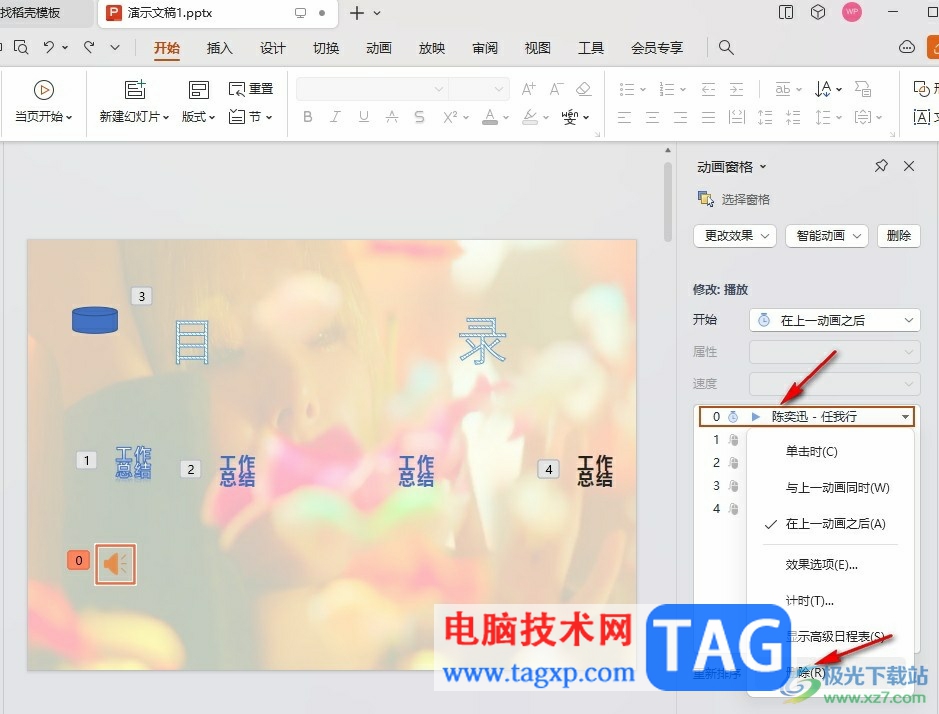Image resolution: width=939 pixels, height=714 pixels.
Task: Close the animation pane
Action: click(908, 166)
